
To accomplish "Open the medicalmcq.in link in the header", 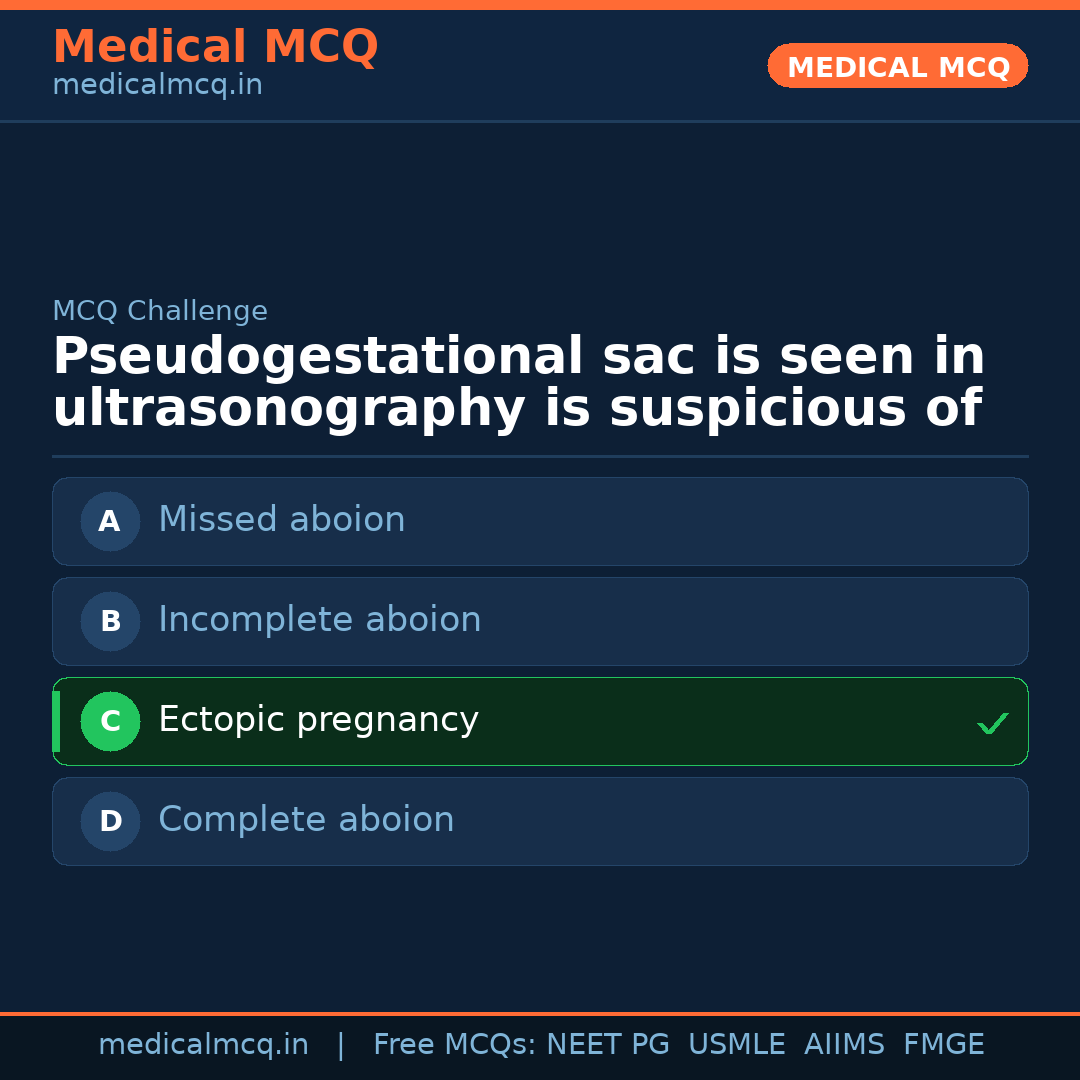I will 157,86.
